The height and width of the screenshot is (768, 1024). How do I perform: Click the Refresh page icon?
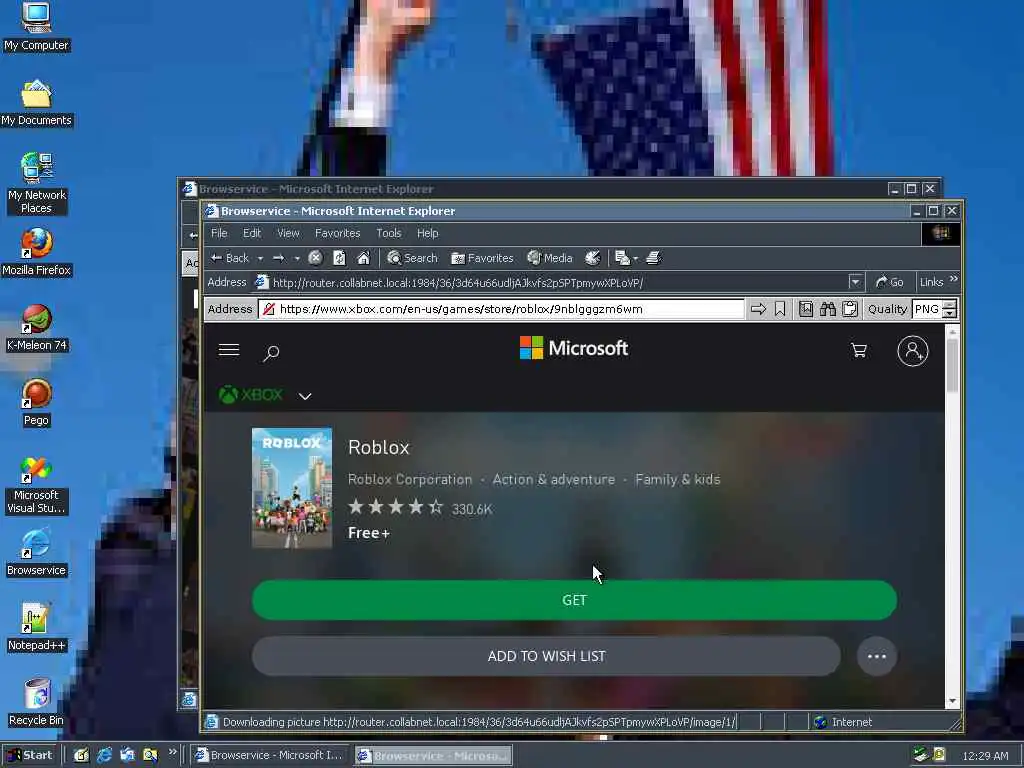coord(340,258)
